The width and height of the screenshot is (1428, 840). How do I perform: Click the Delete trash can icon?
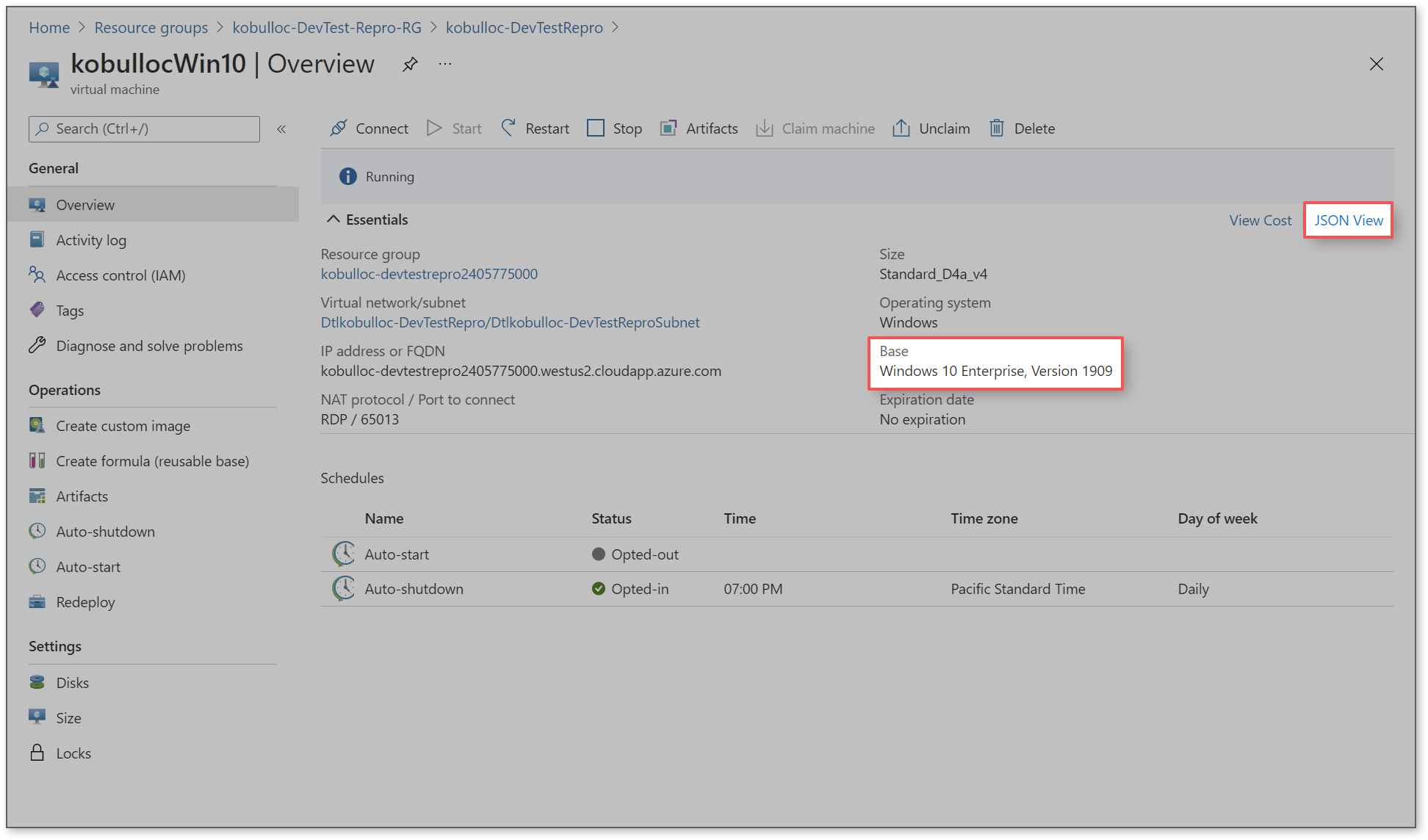tap(997, 128)
